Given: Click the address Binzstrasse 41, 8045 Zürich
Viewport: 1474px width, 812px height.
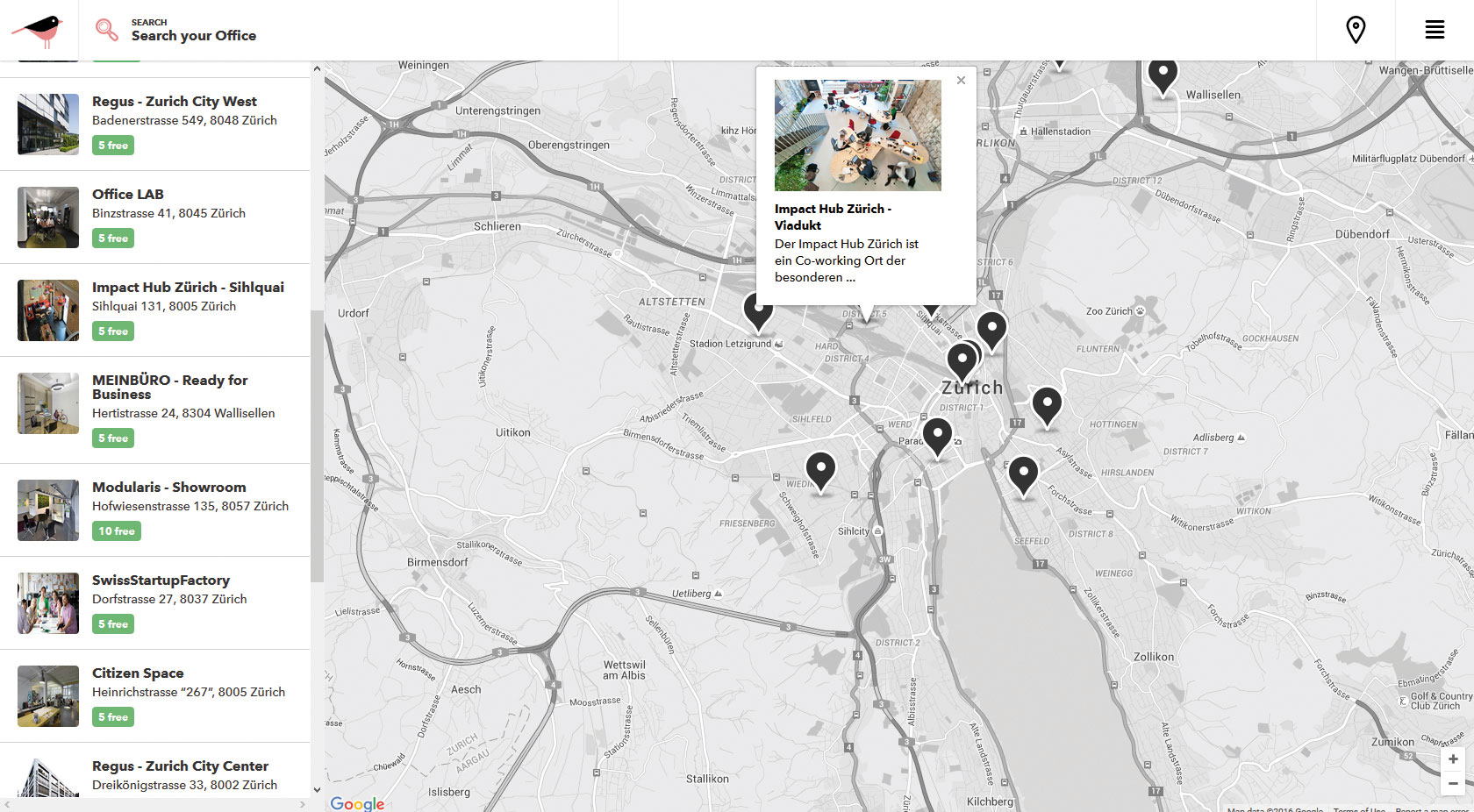Looking at the screenshot, I should [x=168, y=213].
